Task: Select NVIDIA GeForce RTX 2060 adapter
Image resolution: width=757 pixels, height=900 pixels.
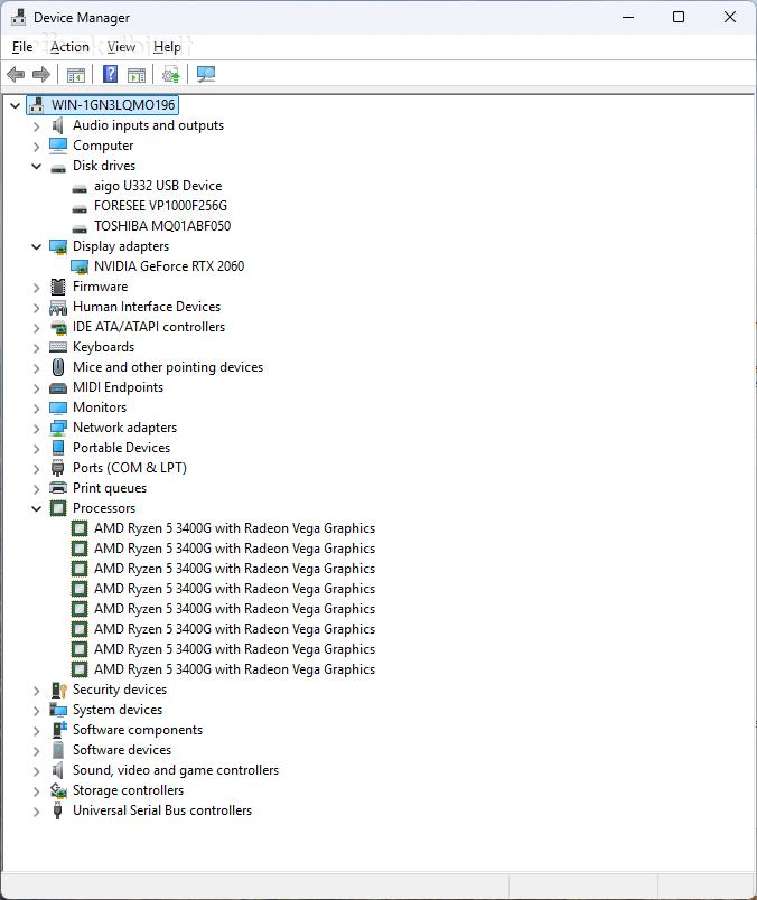Action: click(169, 266)
